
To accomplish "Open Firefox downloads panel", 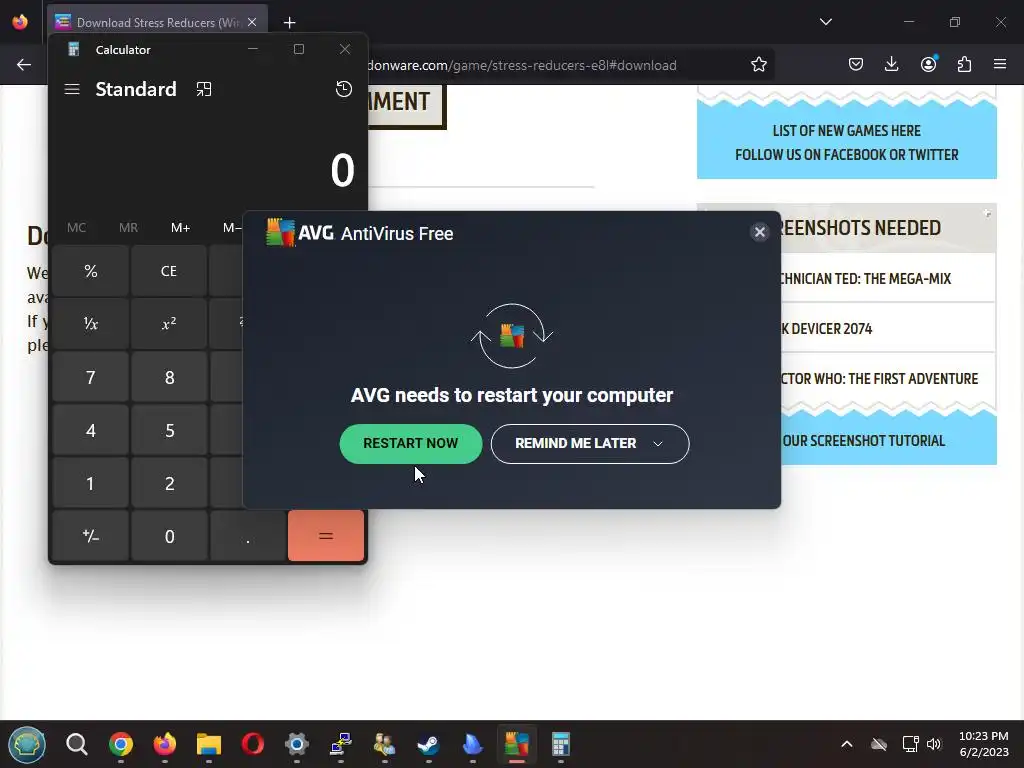I will 891,65.
